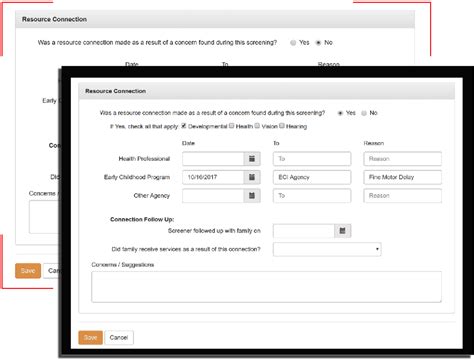Viewport: 474px width, 361px height.
Task: Click Other Agency Reason field
Action: click(x=403, y=196)
